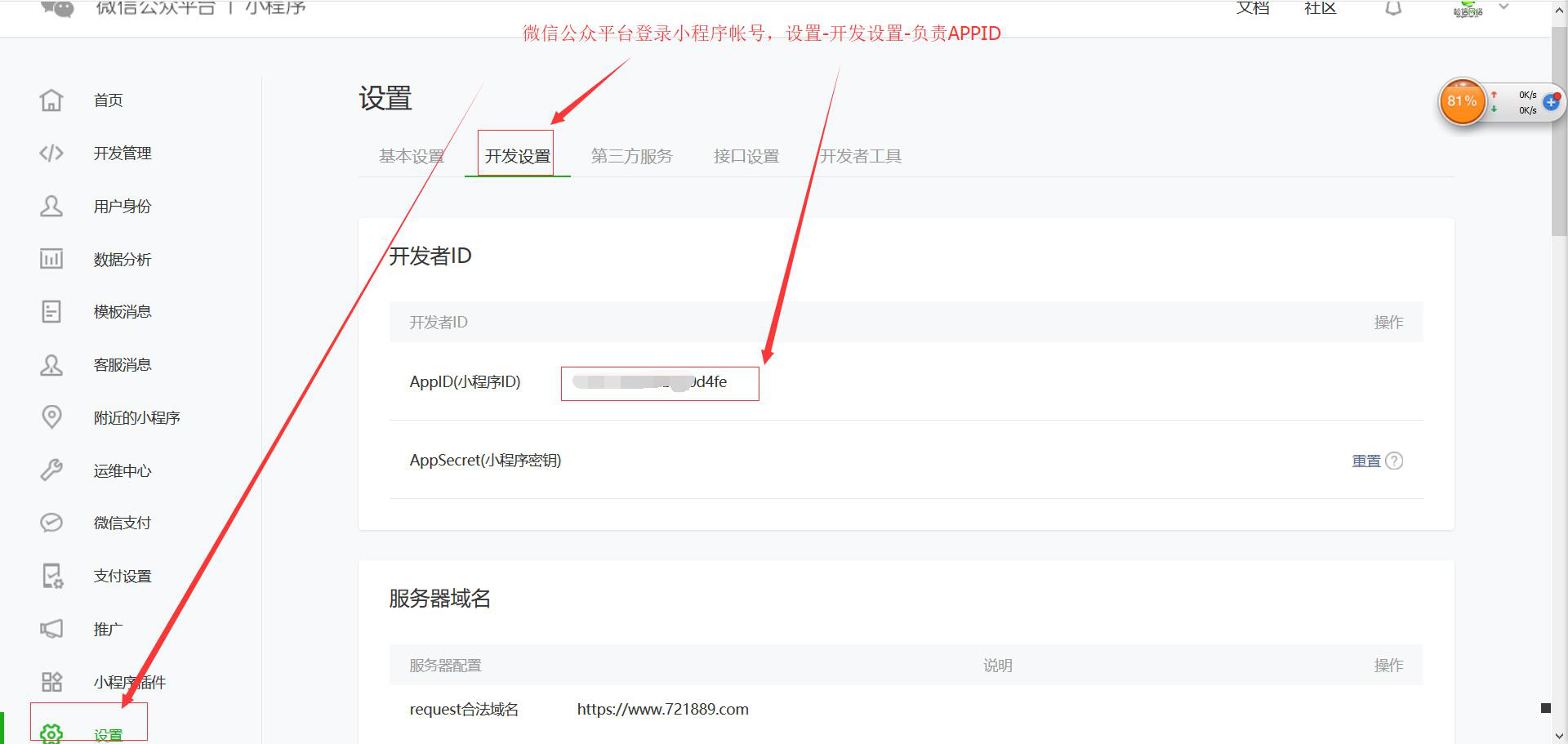Switch to the 第三方服务 tab
1568x744 pixels.
pos(631,156)
